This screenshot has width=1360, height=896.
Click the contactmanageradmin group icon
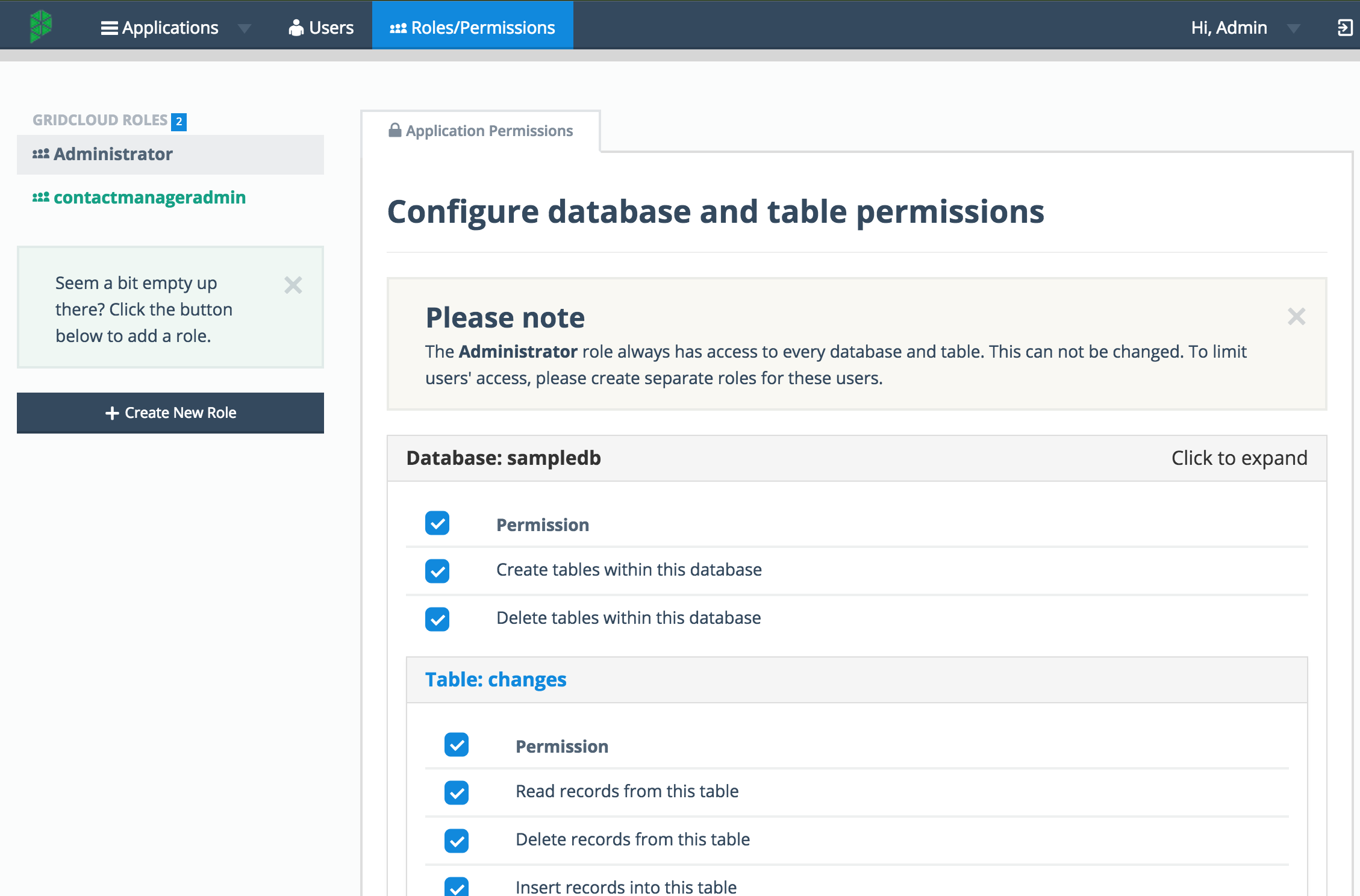(41, 198)
